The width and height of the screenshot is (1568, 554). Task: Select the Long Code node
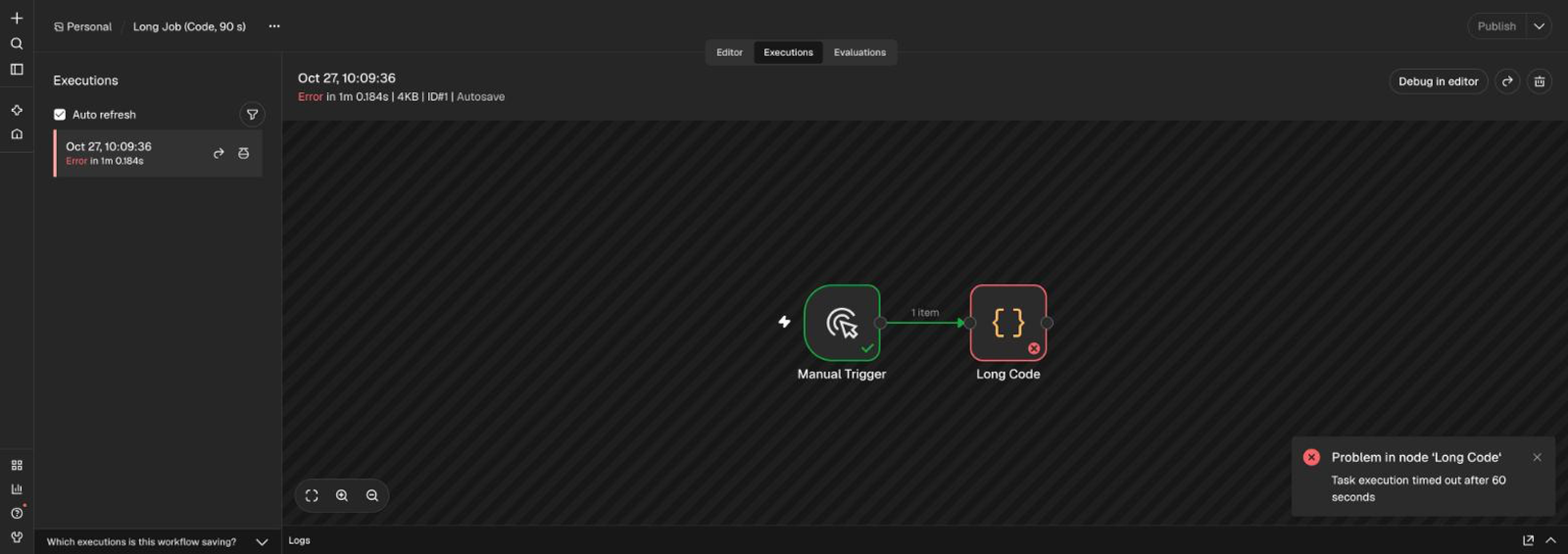click(1008, 323)
